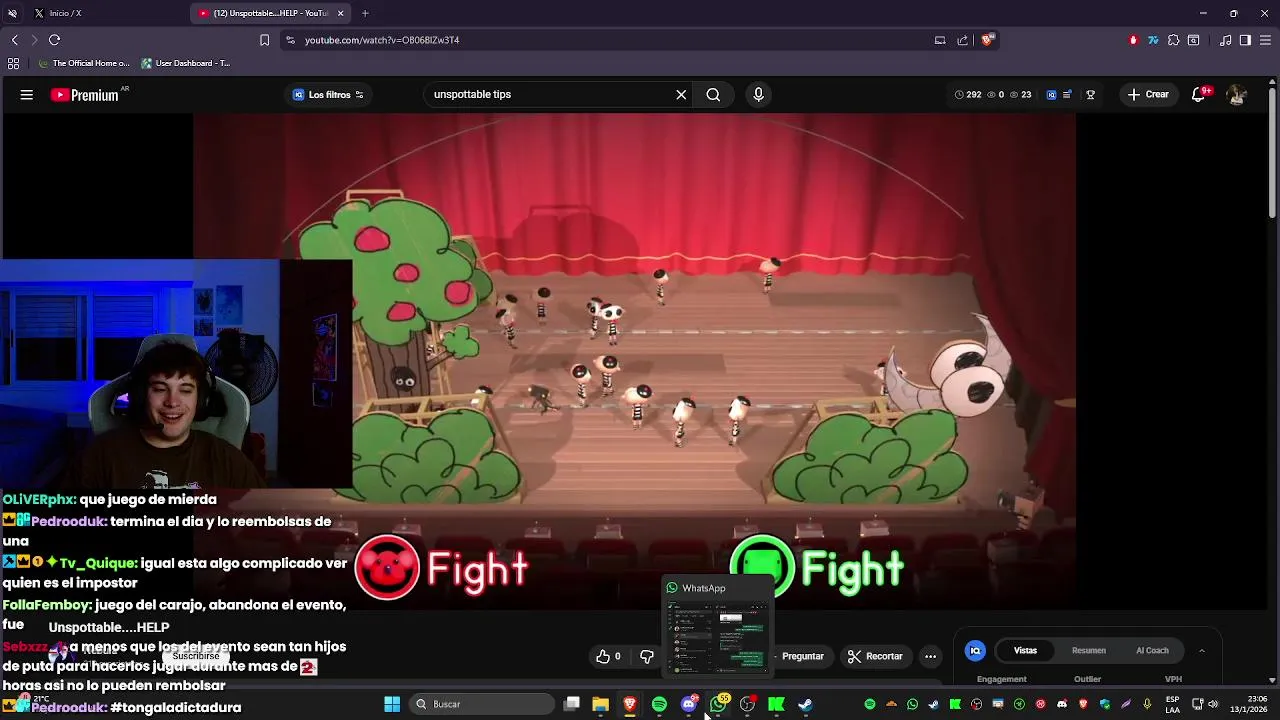
Task: Open the YouTube guide hamburger menu
Action: click(x=27, y=95)
